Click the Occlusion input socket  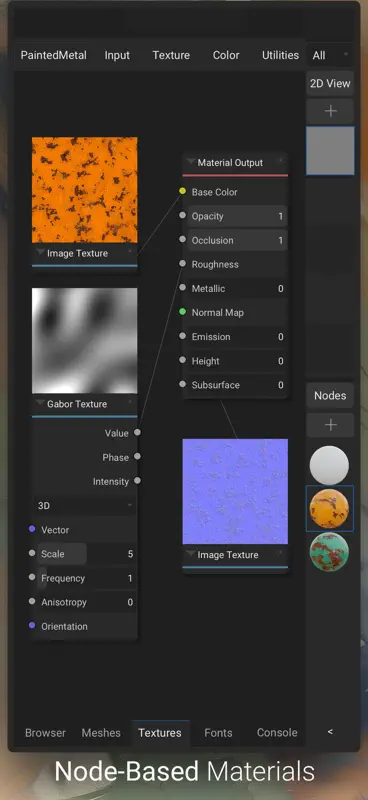point(183,239)
